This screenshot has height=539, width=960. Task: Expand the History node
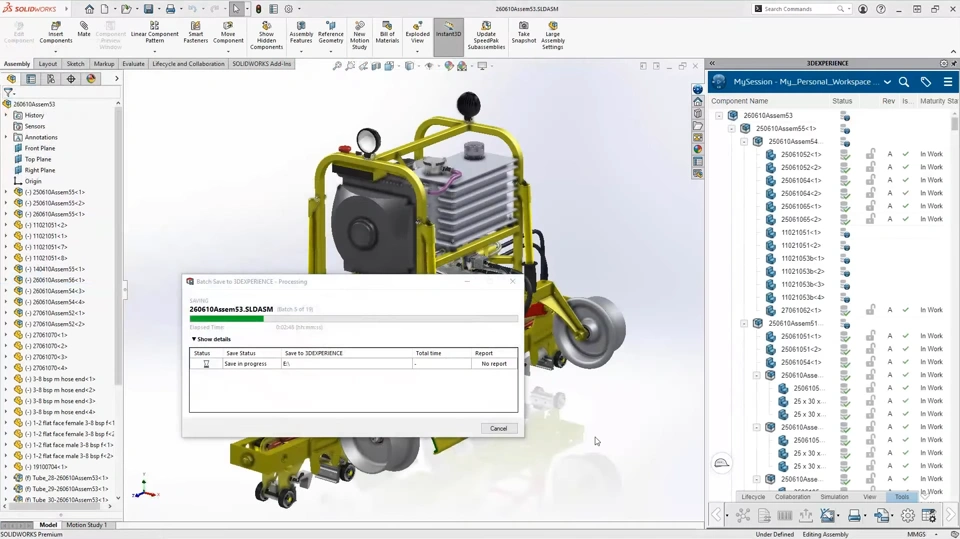(x=6, y=115)
